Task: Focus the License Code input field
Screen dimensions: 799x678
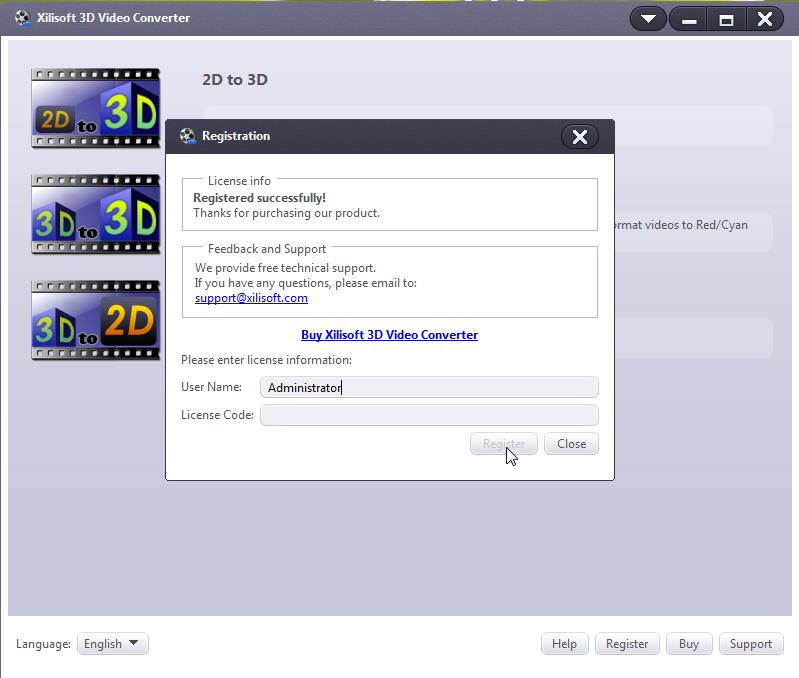Action: coord(429,415)
